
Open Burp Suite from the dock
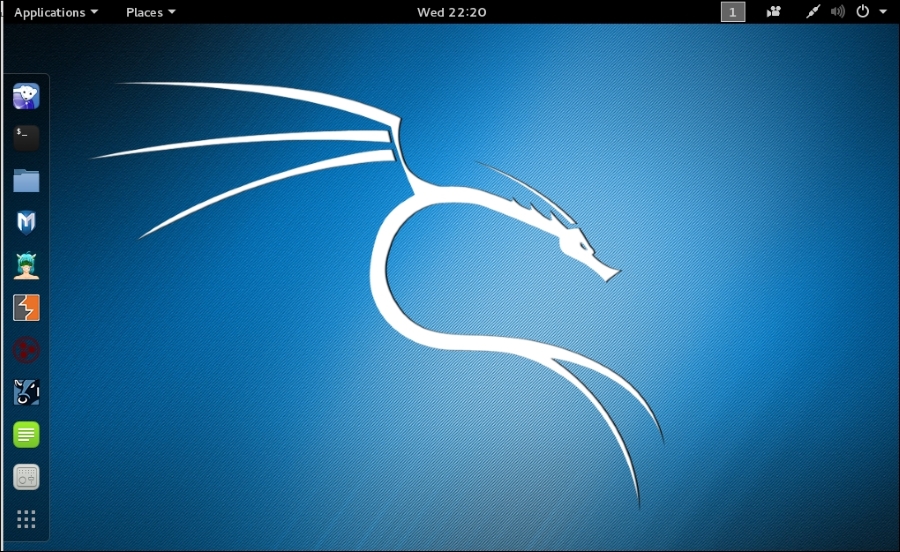pos(26,308)
